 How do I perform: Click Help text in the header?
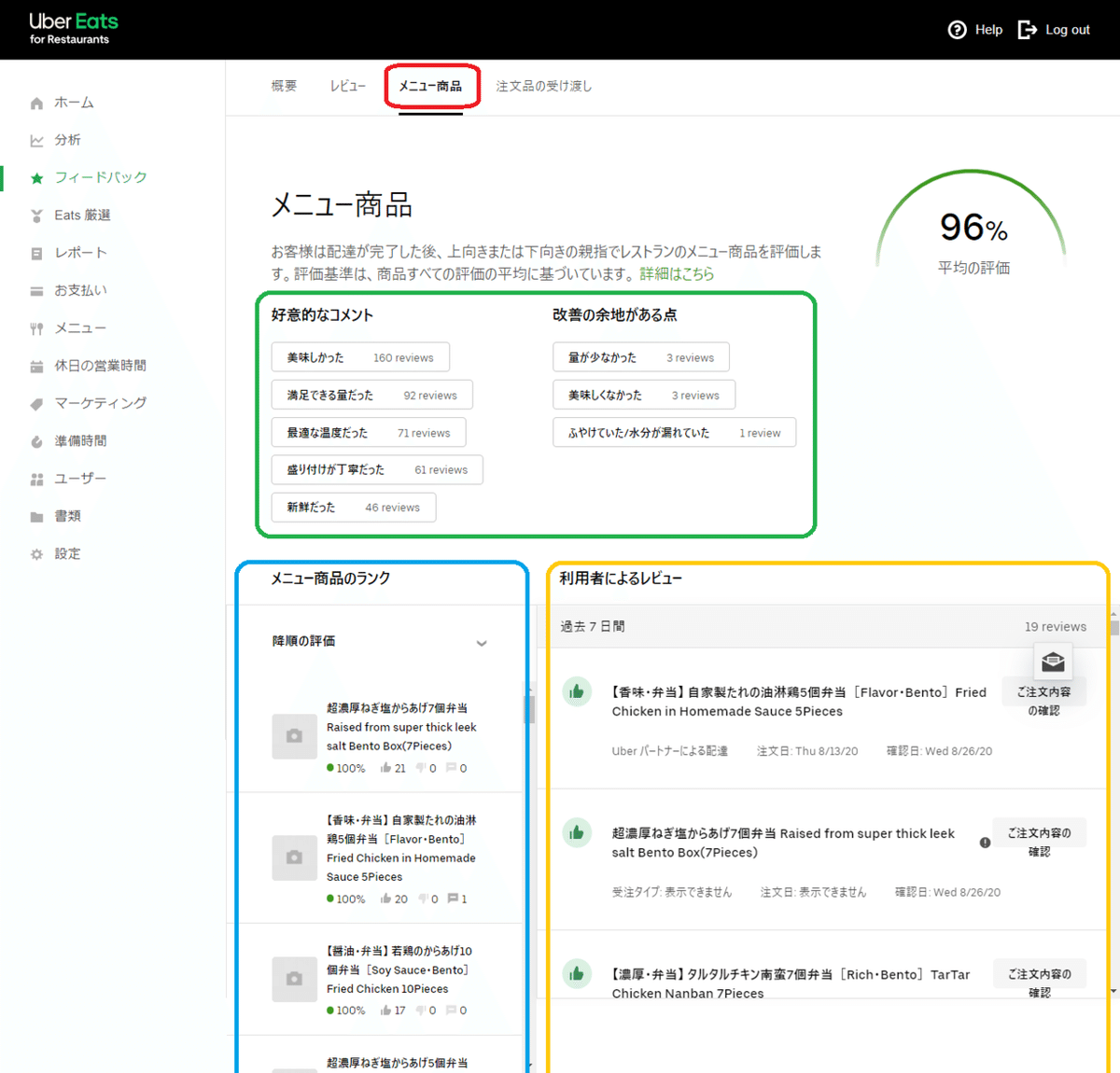click(988, 30)
